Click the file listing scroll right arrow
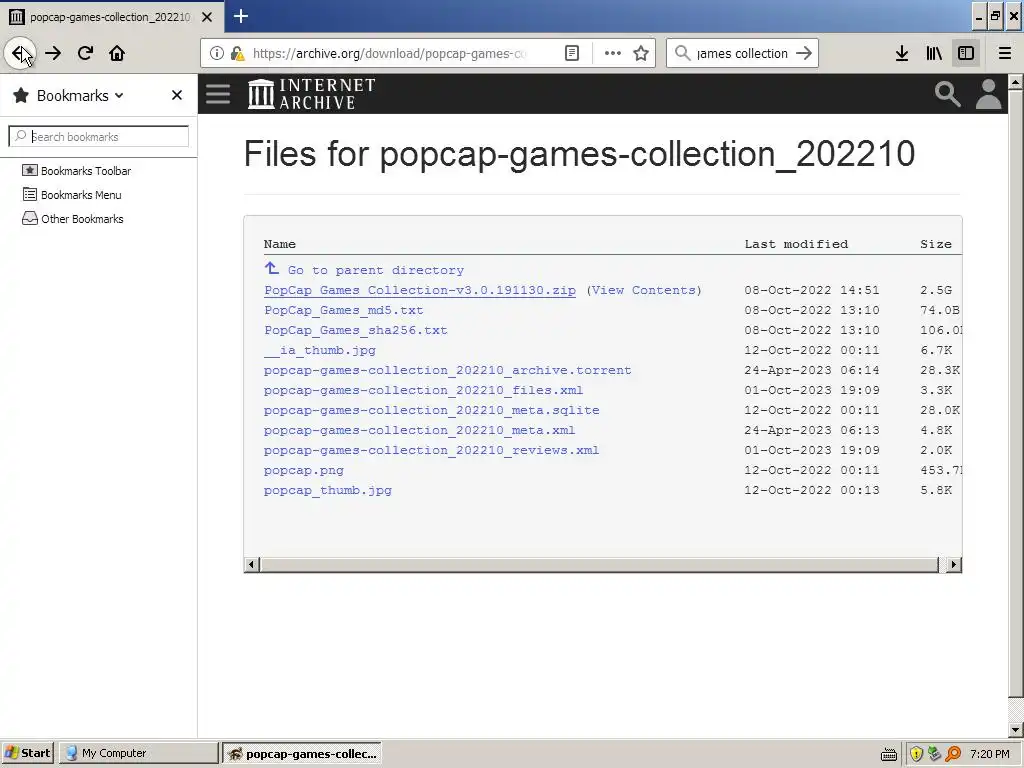Viewport: 1024px width, 768px height. [x=953, y=564]
